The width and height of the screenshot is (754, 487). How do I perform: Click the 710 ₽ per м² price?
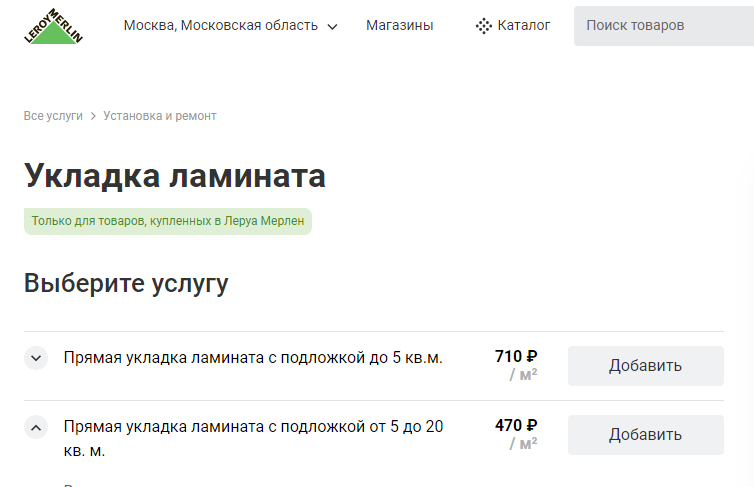516,357
